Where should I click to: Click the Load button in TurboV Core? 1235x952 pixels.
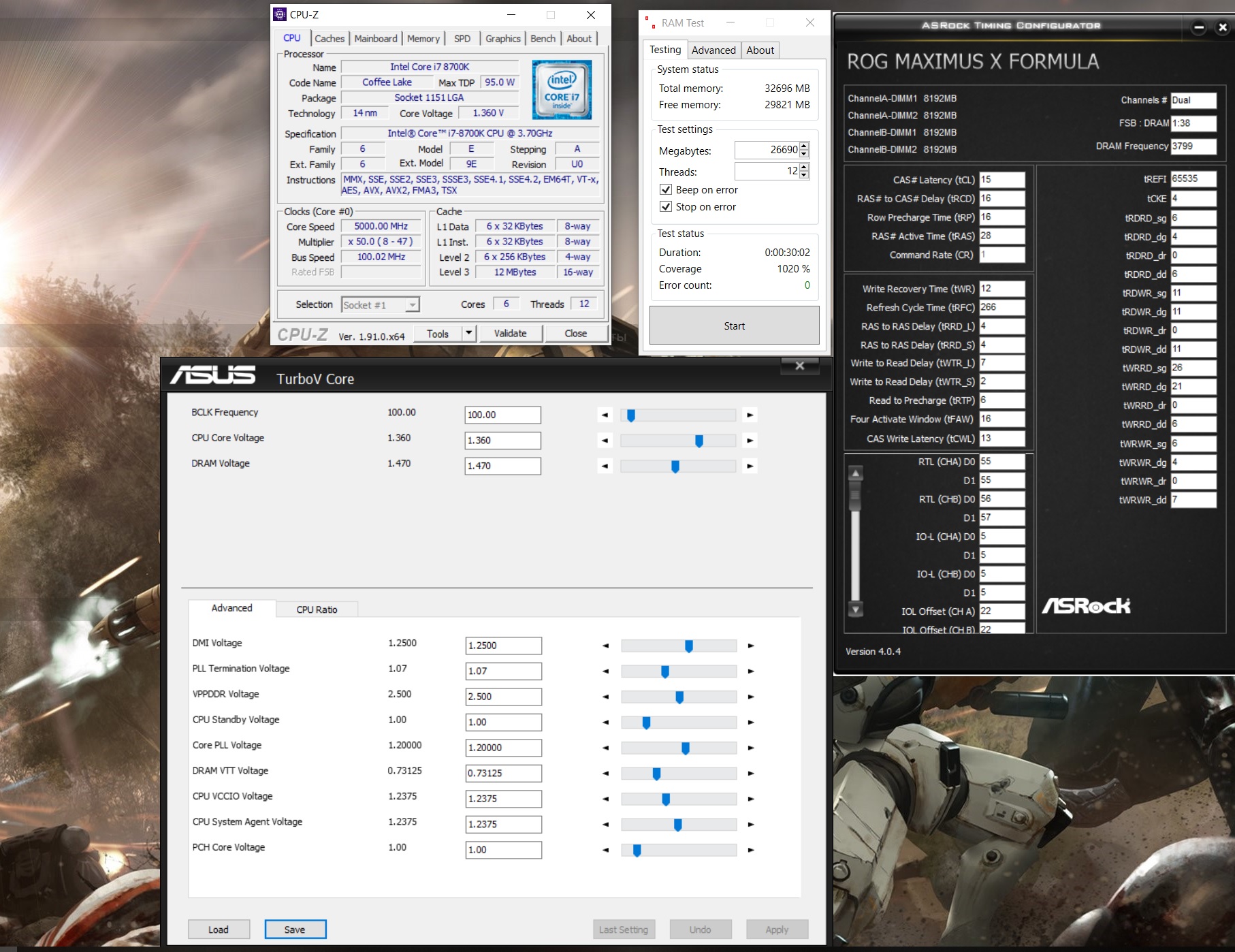(219, 930)
